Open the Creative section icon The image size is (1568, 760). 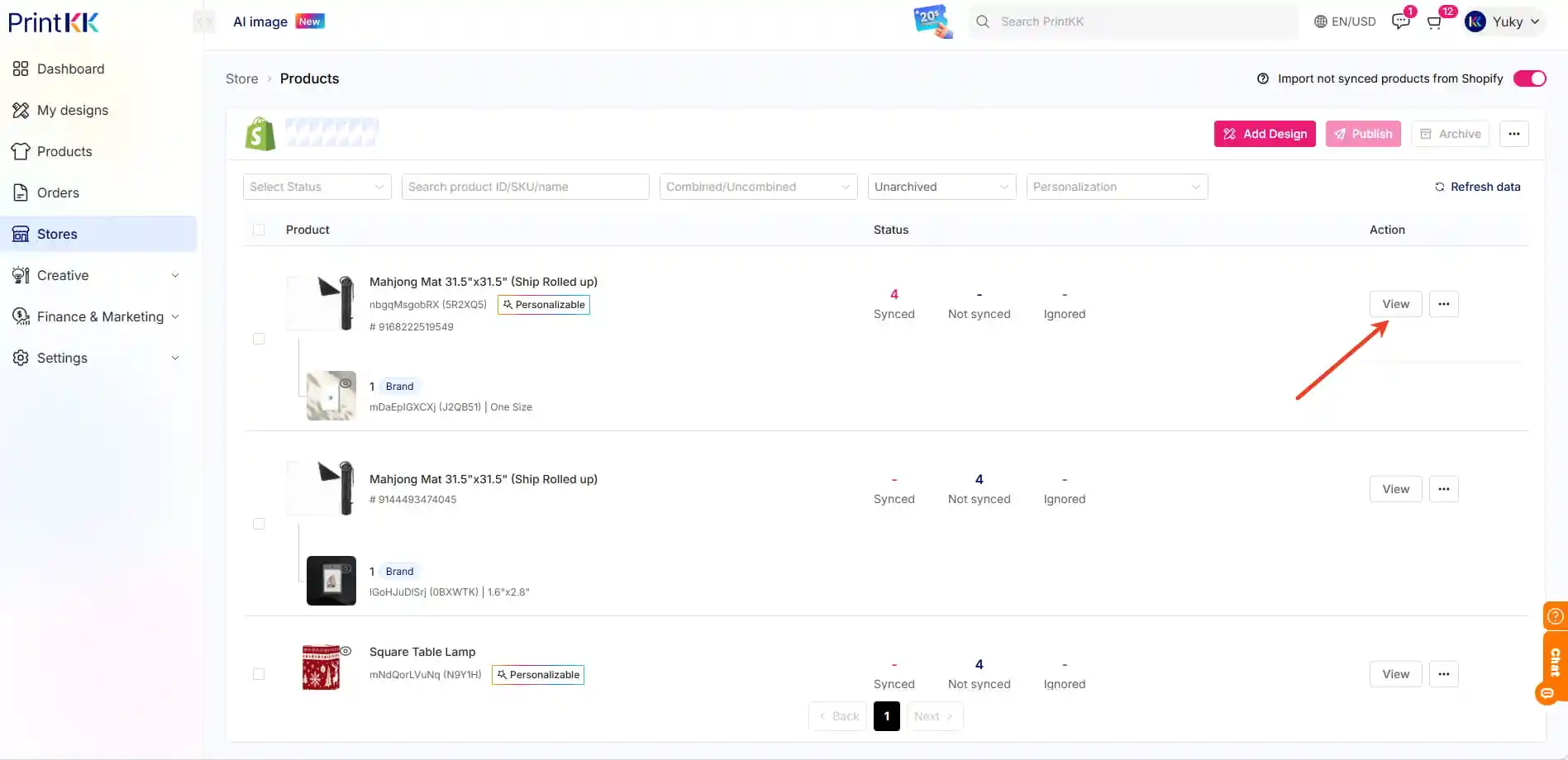pos(21,275)
